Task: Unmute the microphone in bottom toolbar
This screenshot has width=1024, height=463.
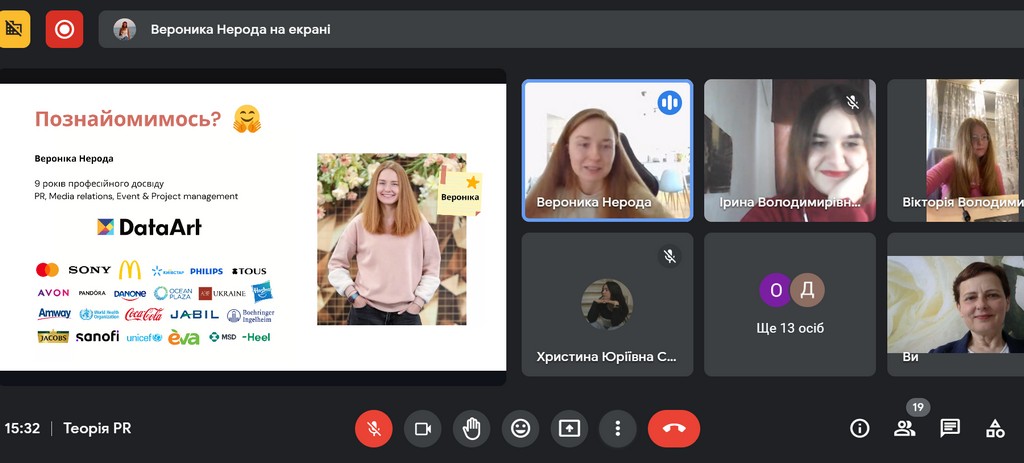Action: pyautogui.click(x=374, y=428)
